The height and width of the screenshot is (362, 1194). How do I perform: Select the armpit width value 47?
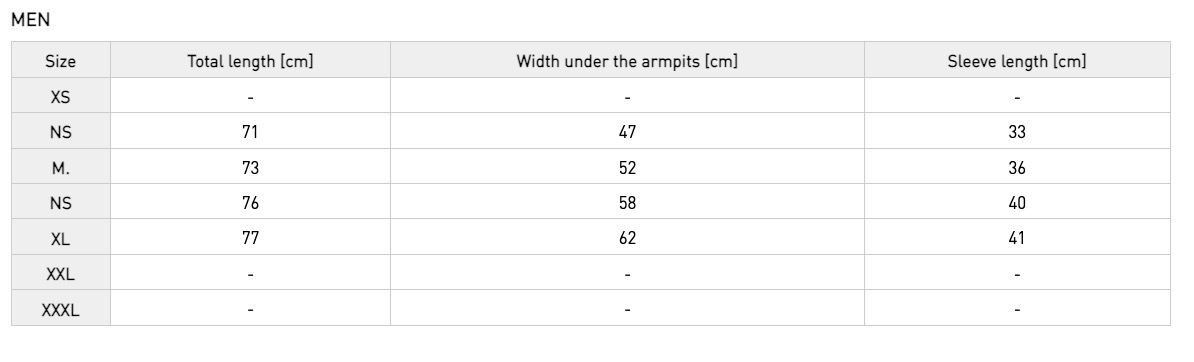[x=627, y=133]
